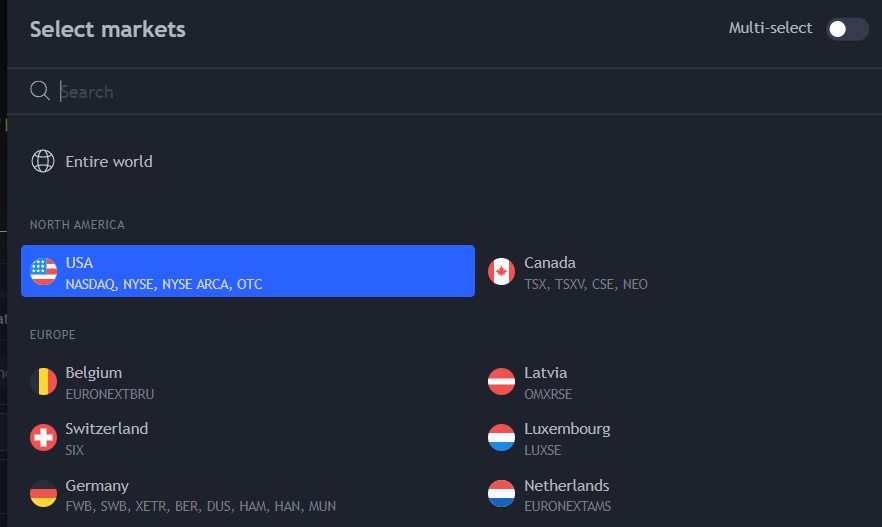Select USA market with NASDAQ, NYSE exchanges
Viewport: 882px width, 527px height.
click(248, 271)
